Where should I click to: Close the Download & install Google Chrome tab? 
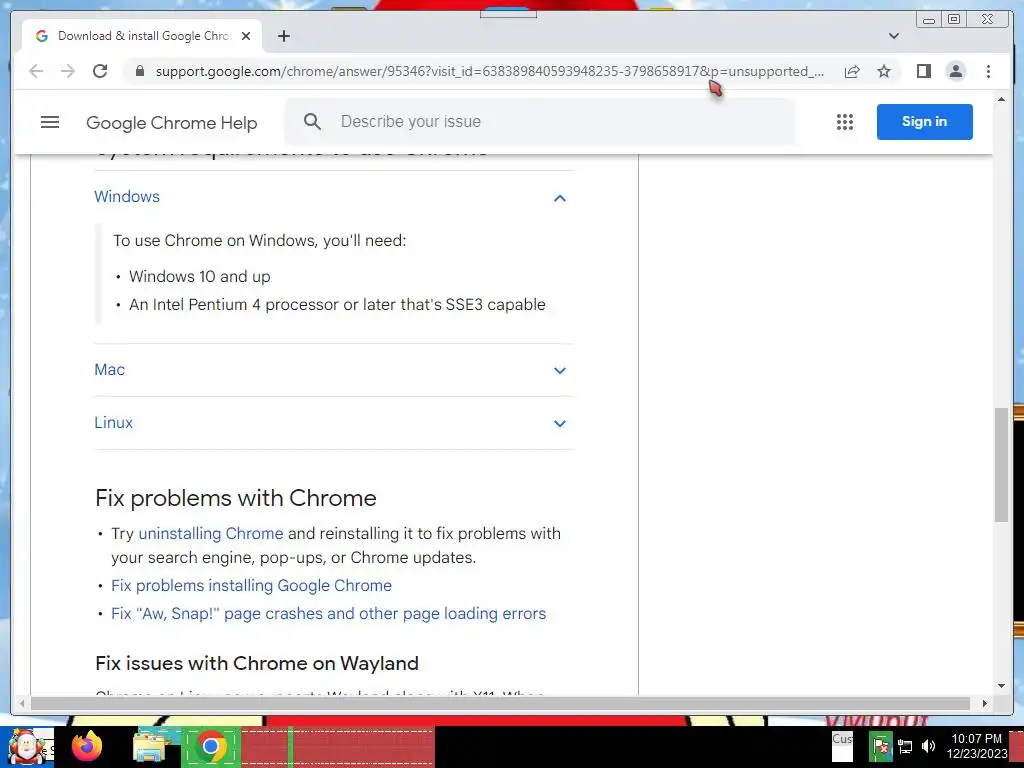[x=246, y=36]
